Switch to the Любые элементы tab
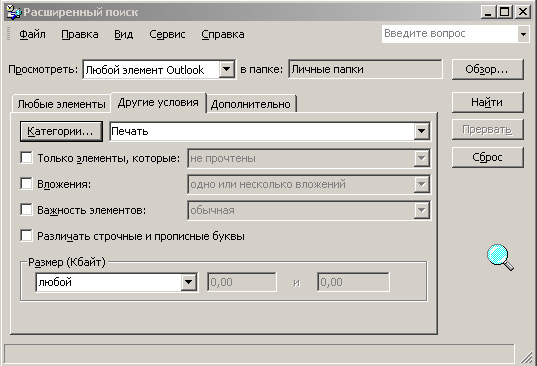 tap(62, 104)
